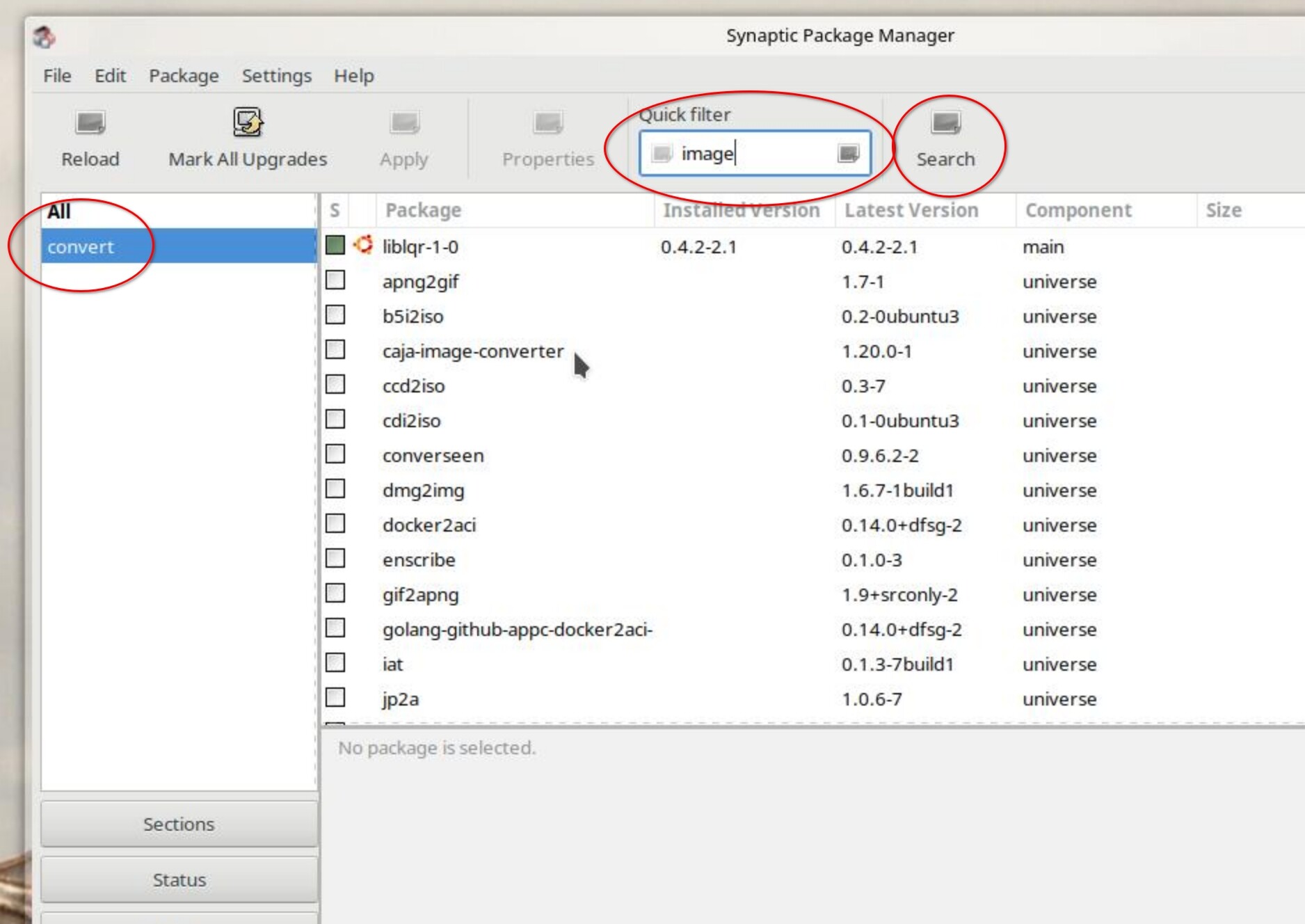Open the Package menu
Screen dimensions: 1305x924
pos(184,75)
